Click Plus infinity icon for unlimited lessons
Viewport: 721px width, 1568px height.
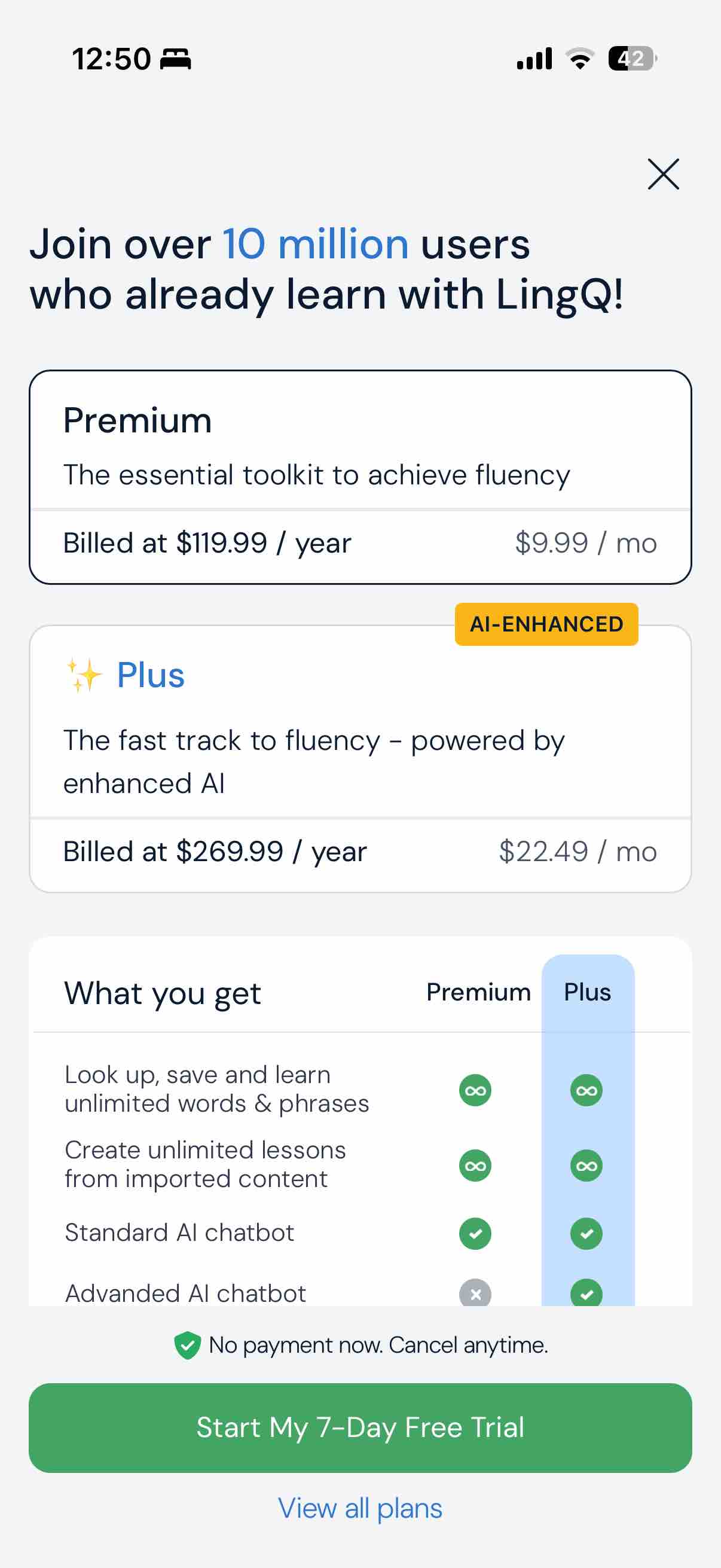[586, 1166]
